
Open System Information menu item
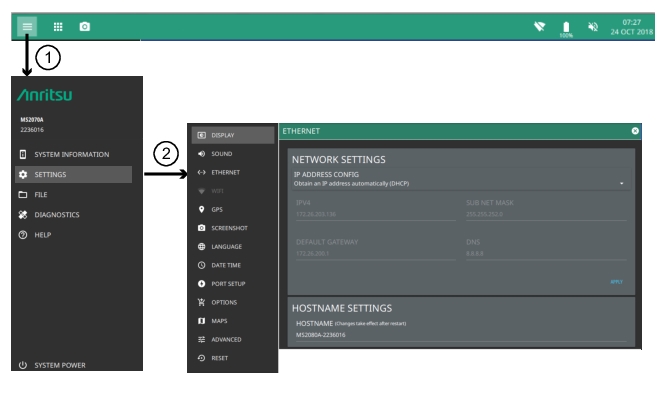pos(74,154)
